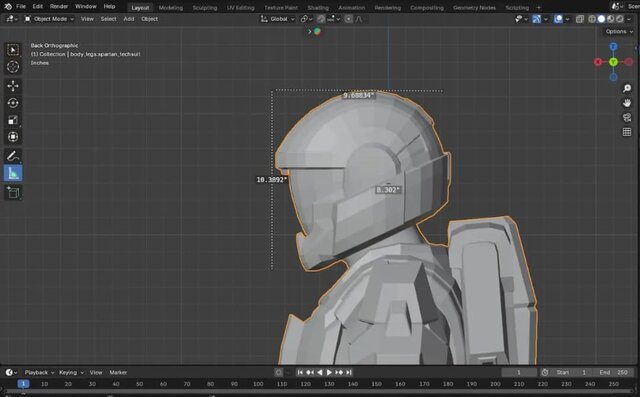Activate the 3D Cursor tool
This screenshot has width=640, height=397.
click(x=13, y=67)
